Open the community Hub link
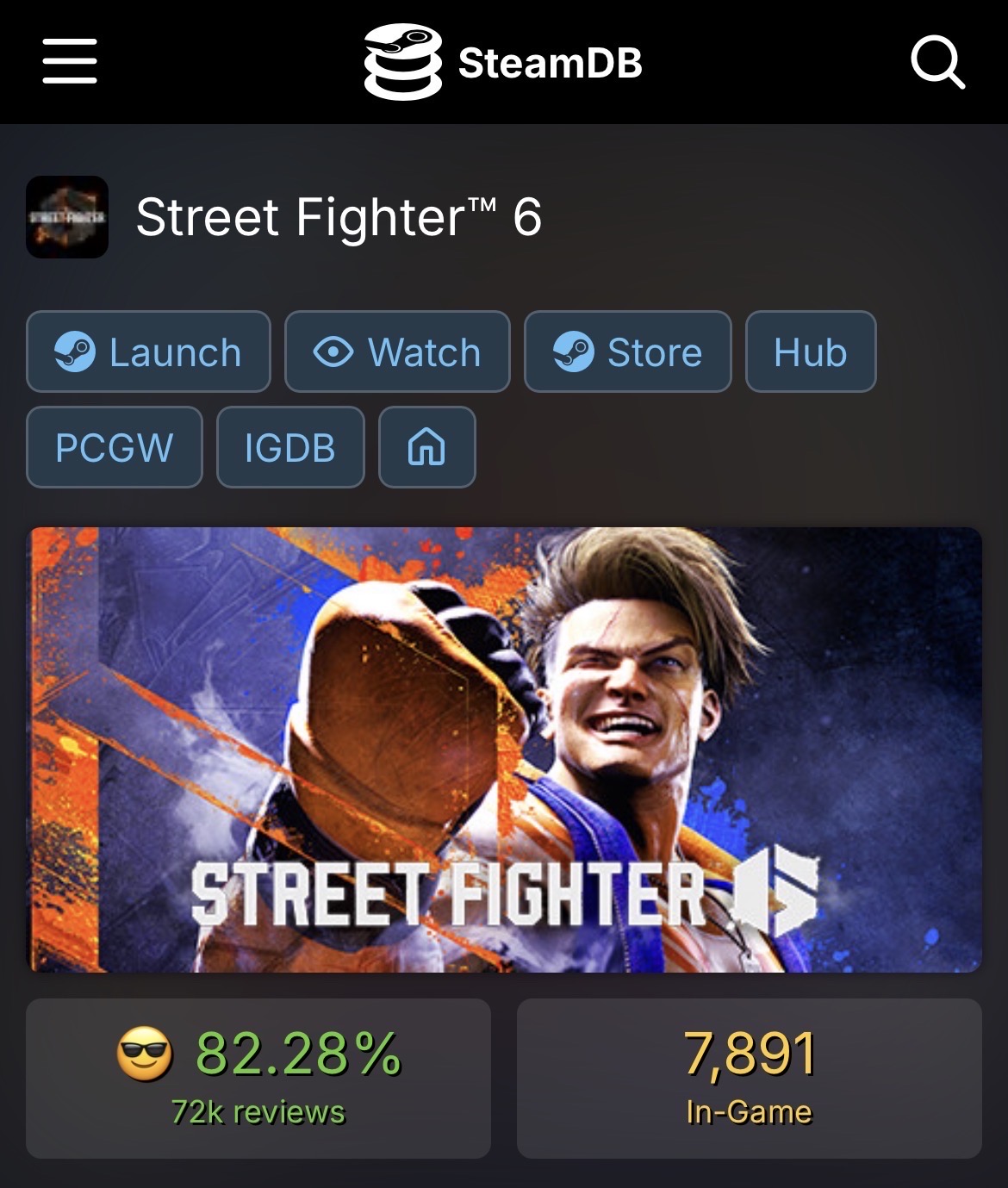The height and width of the screenshot is (1188, 1008). coord(811,351)
